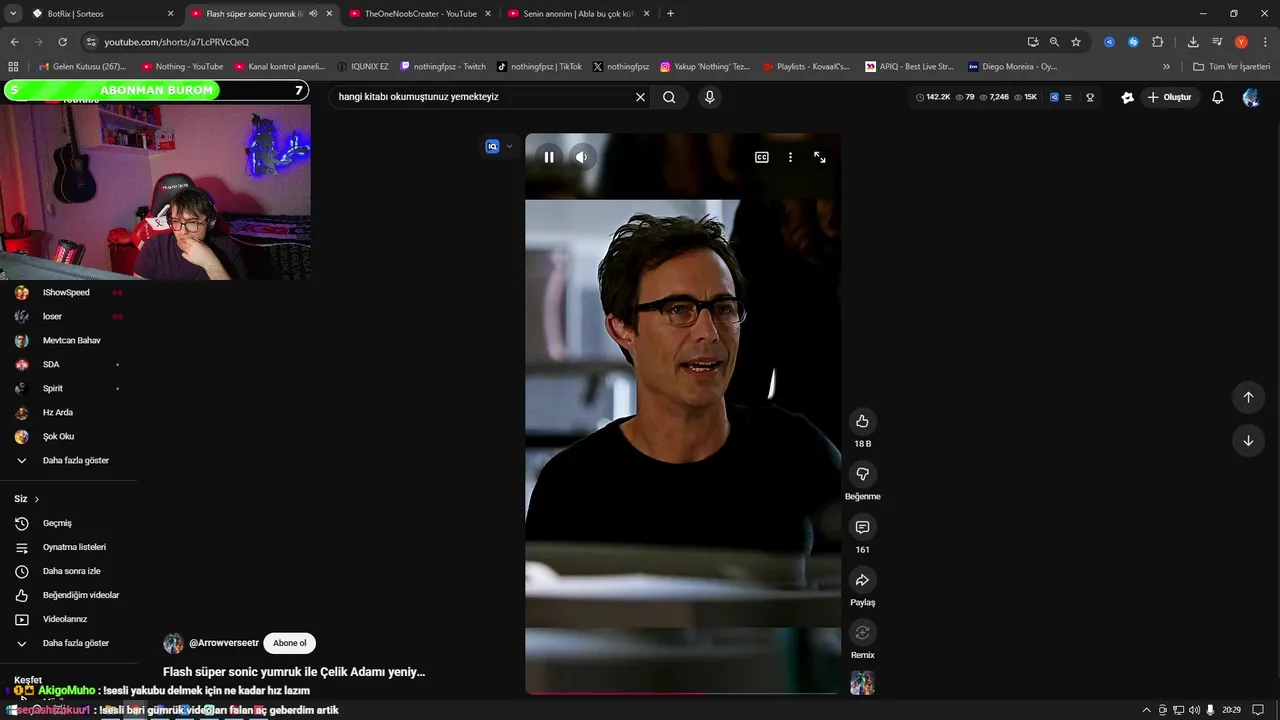Screen dimensions: 1280x720
Task: Share the Short via Paylaş
Action: click(x=862, y=580)
